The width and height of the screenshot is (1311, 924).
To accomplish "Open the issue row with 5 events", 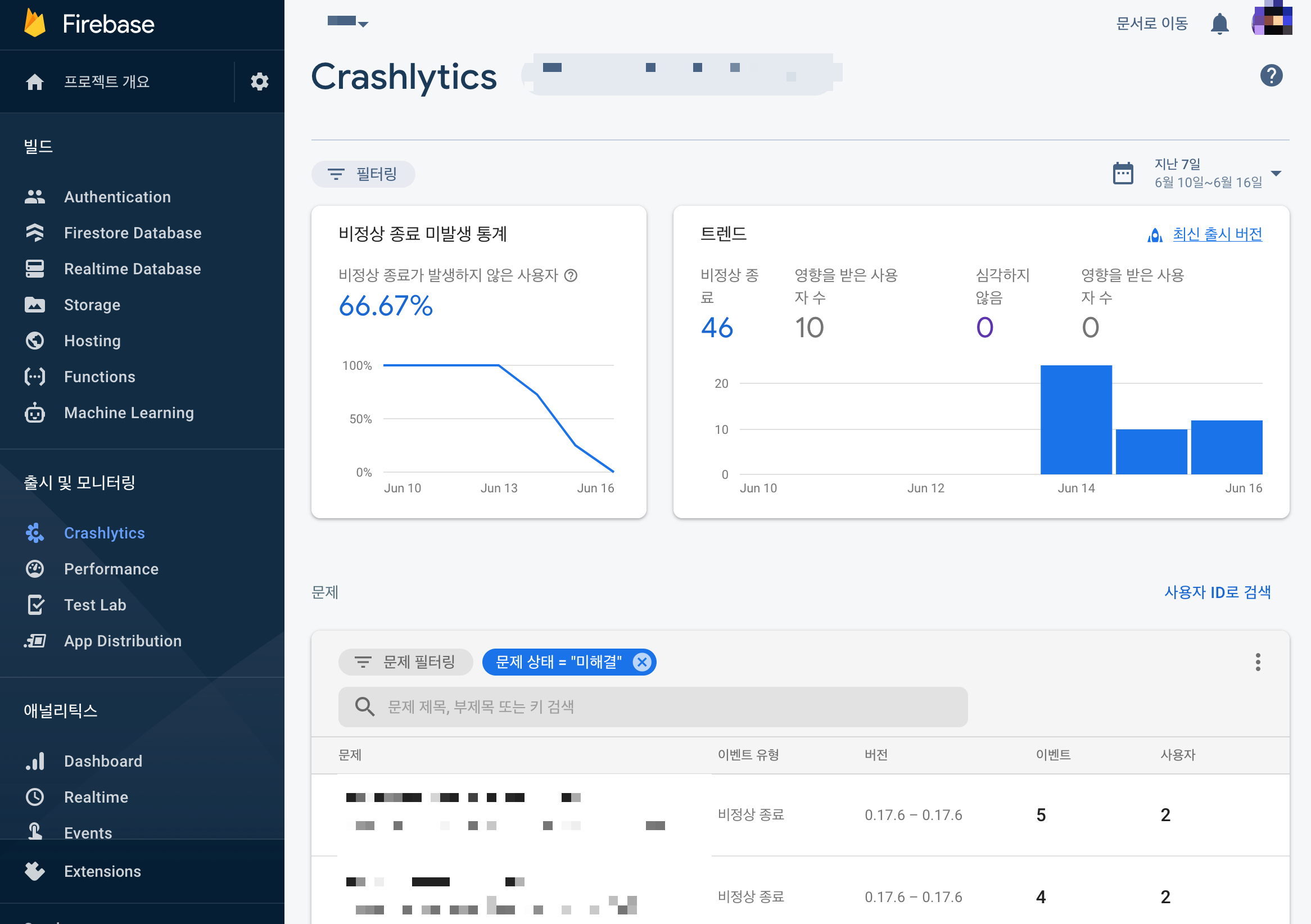I will 800,814.
